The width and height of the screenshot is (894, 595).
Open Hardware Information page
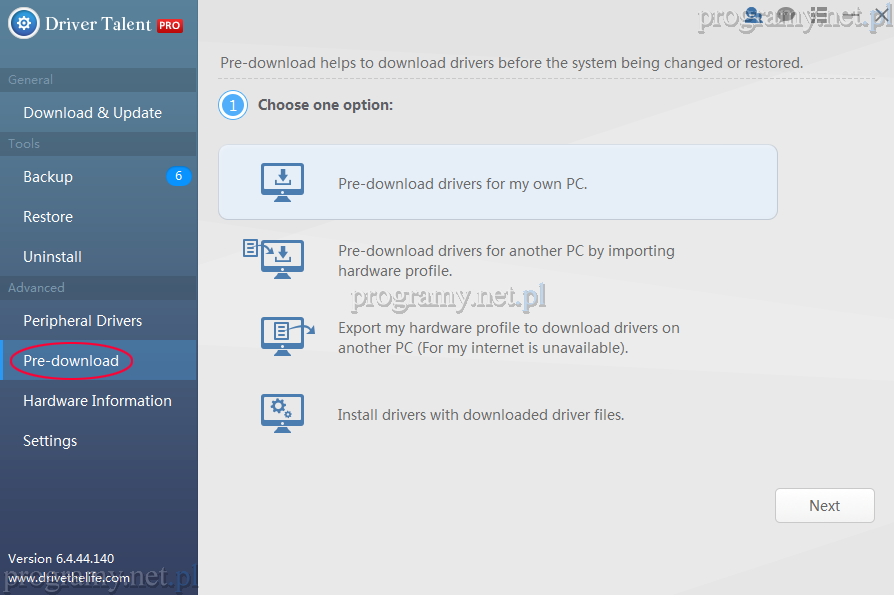[x=97, y=401]
